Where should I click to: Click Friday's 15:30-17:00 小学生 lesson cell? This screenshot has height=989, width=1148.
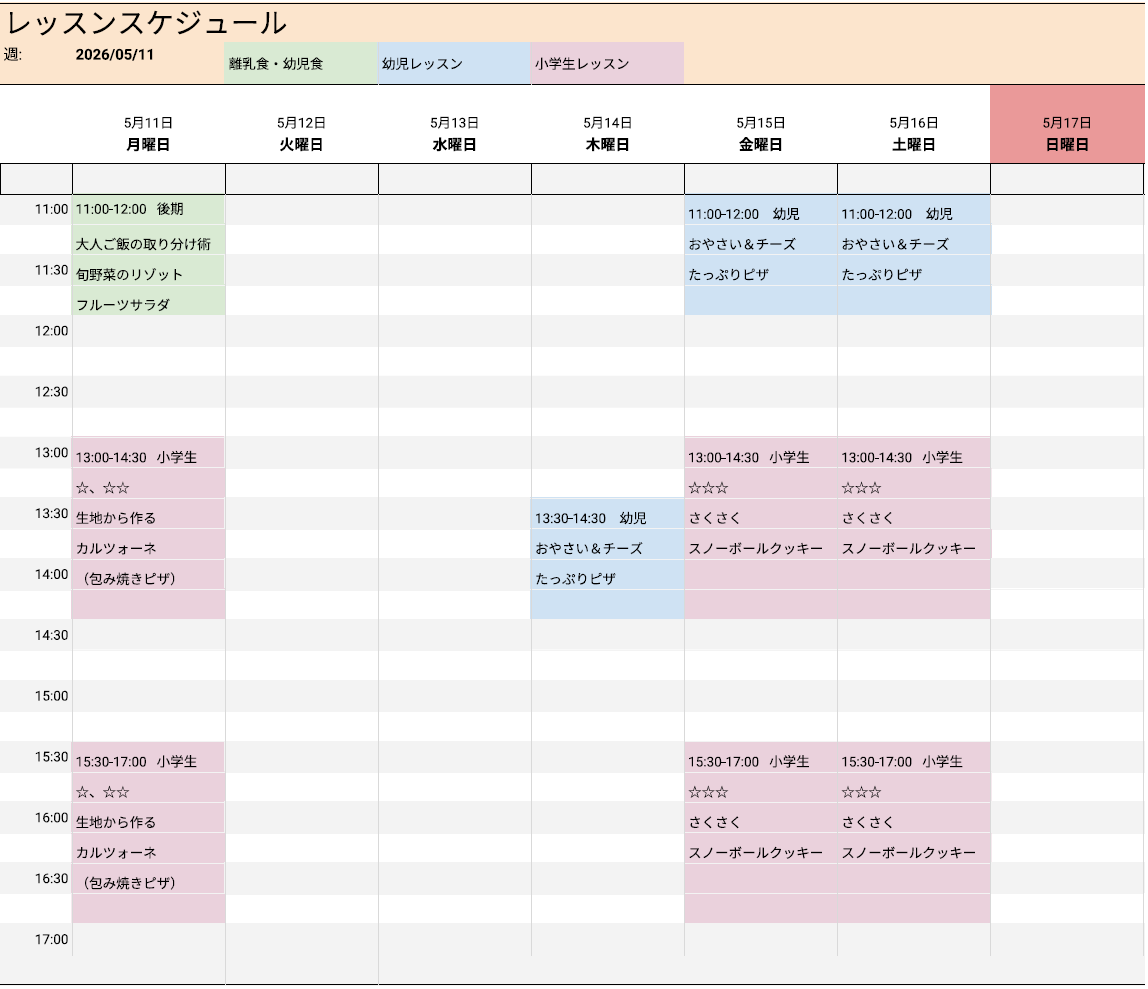click(x=760, y=761)
